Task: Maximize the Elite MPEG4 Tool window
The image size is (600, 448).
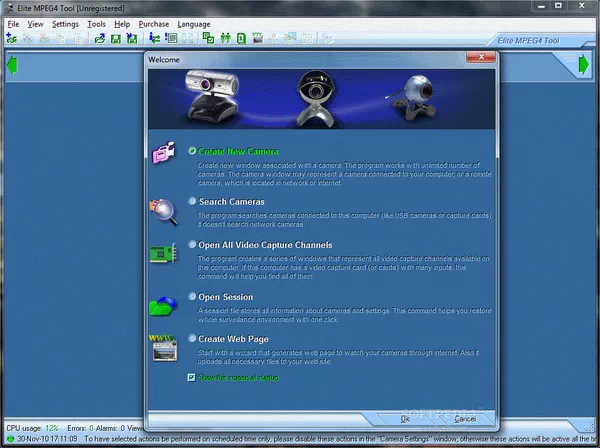Action: pyautogui.click(x=559, y=6)
